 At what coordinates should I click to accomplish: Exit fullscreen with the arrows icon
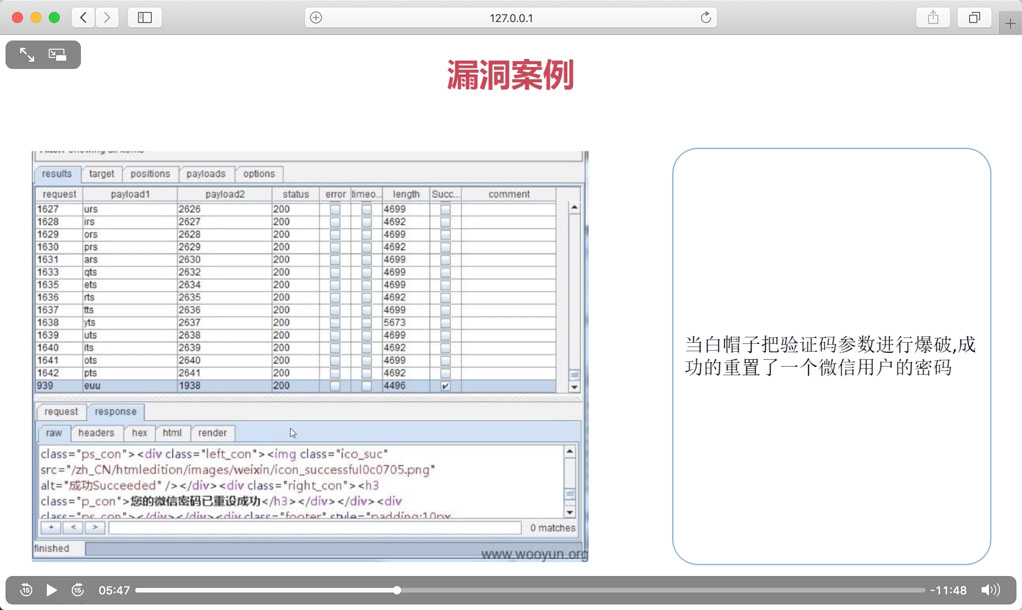27,55
